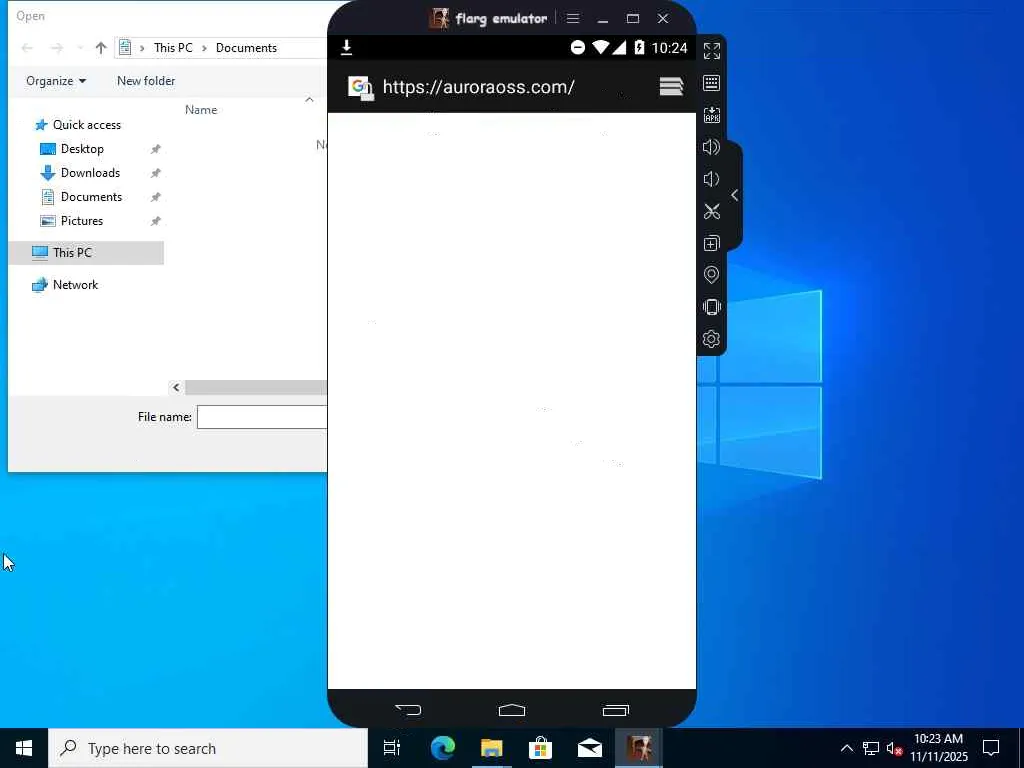
Task: Unpin Documents using its pin icon
Action: click(x=155, y=197)
